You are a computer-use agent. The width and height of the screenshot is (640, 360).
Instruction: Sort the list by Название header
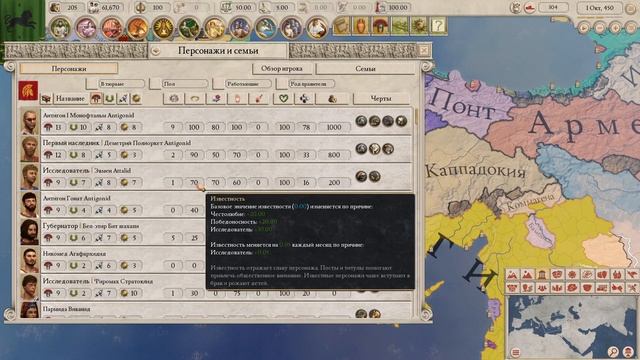tap(70, 98)
